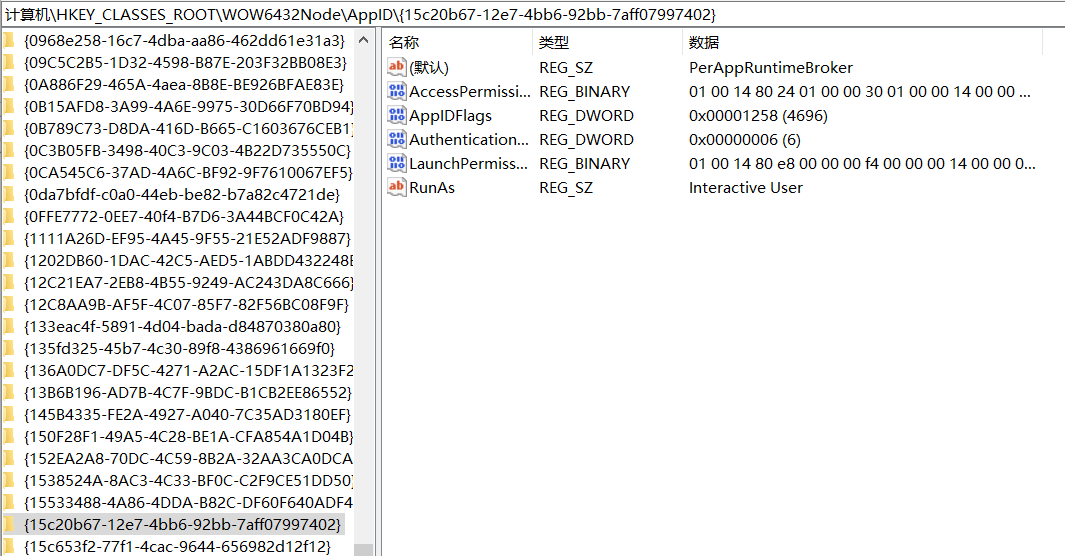The width and height of the screenshot is (1065, 556).
Task: Open key {133eac4f-5891-4d04-bada-d84870380a80}
Action: 182,326
